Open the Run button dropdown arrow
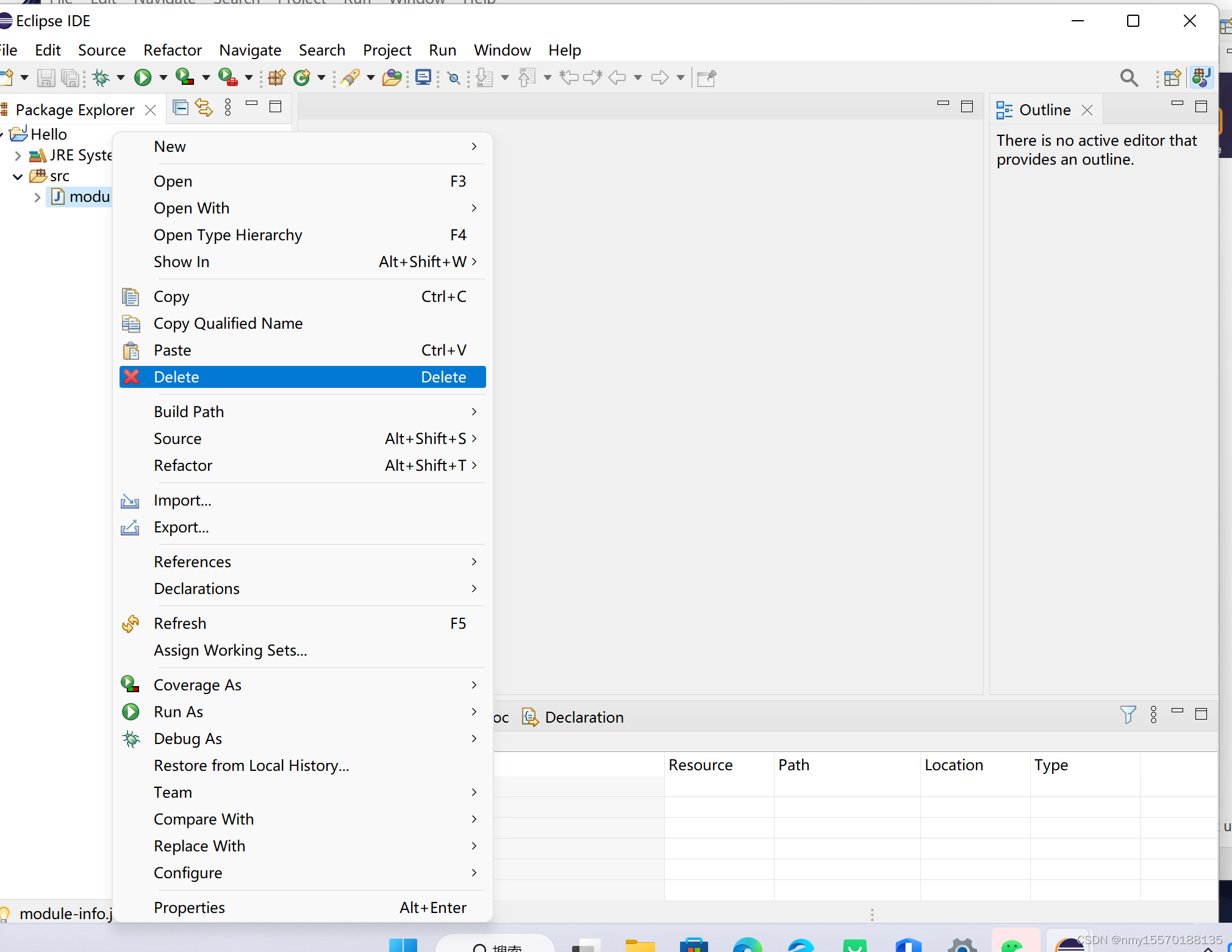This screenshot has height=952, width=1232. tap(163, 77)
